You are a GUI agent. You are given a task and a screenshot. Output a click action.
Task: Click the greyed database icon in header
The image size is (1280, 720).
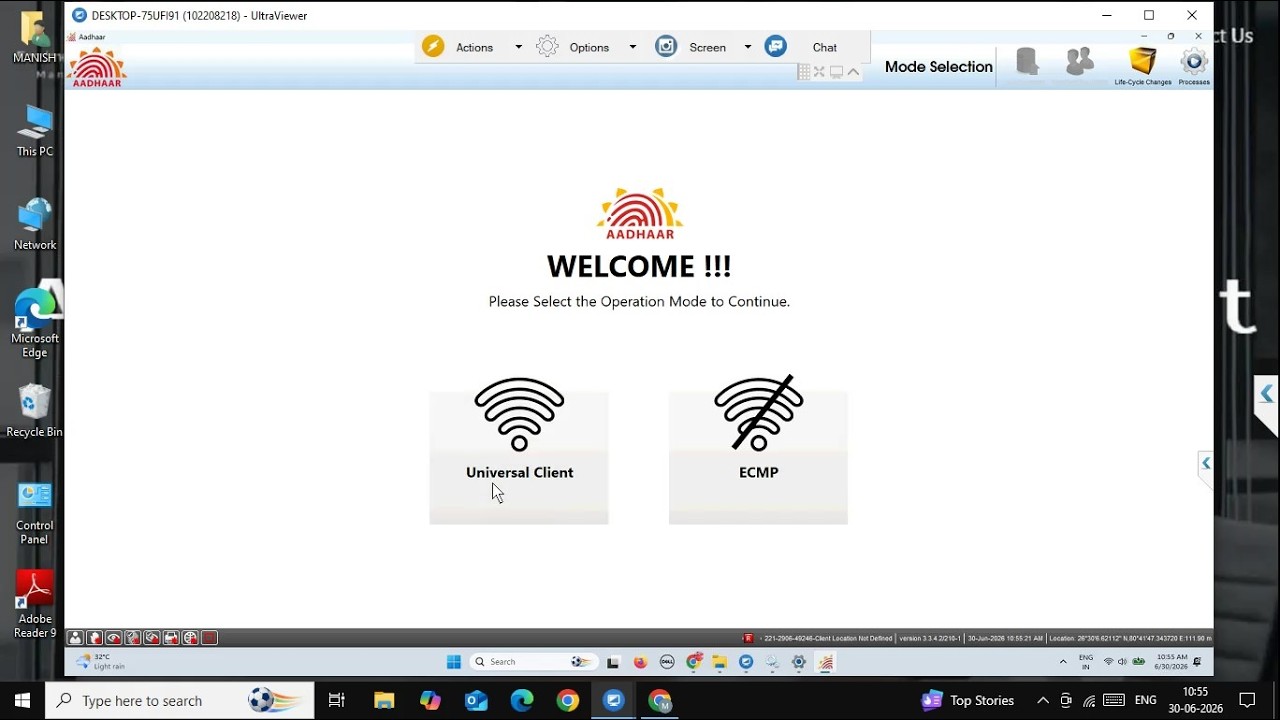point(1027,62)
